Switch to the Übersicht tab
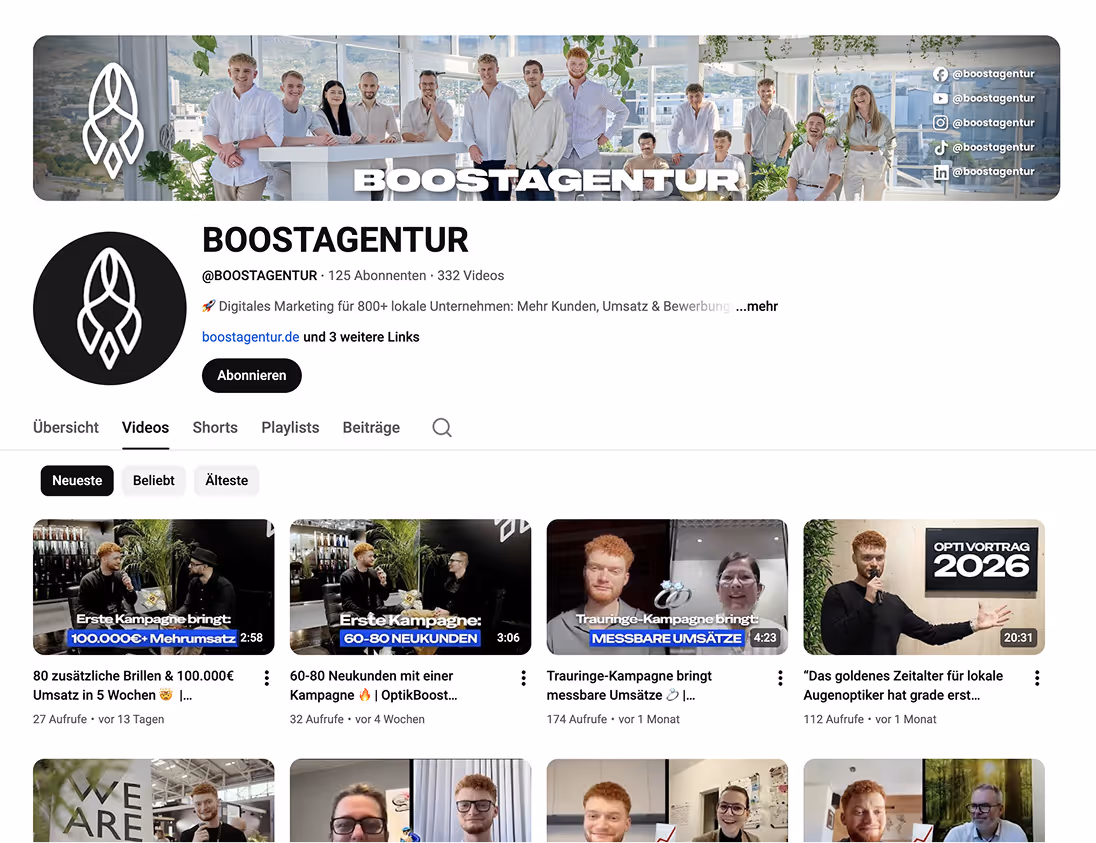Screen dimensions: 1096x843 [66, 428]
